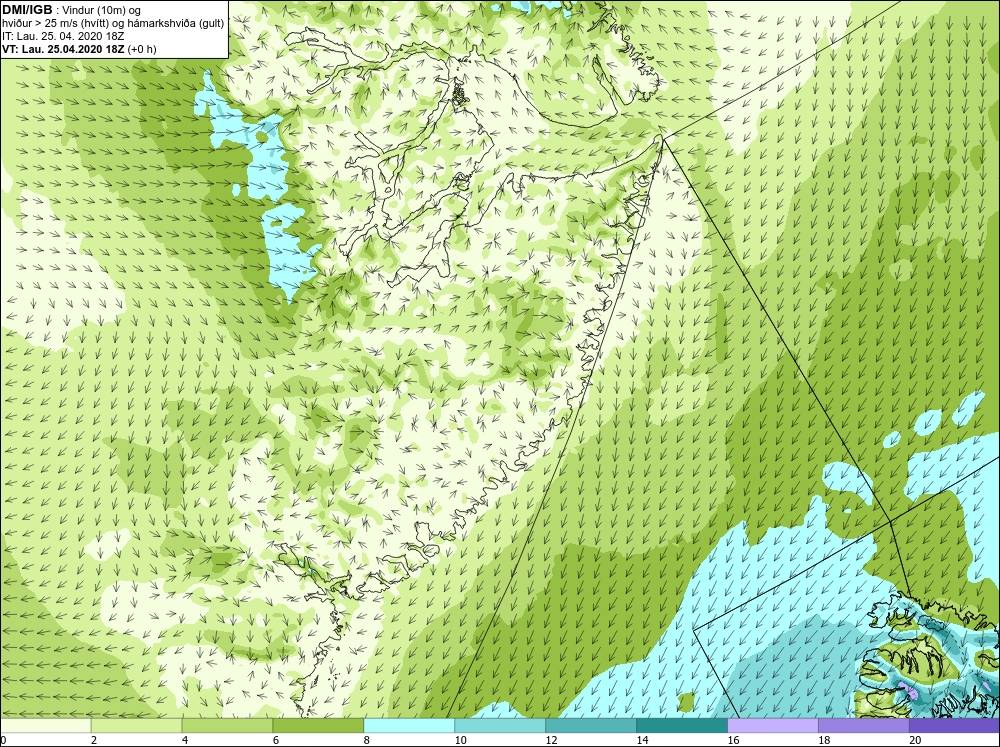Screen dimensions: 1000x747
Task: Select the 14–16 m/s dark teal swatch
Action: (x=682, y=726)
